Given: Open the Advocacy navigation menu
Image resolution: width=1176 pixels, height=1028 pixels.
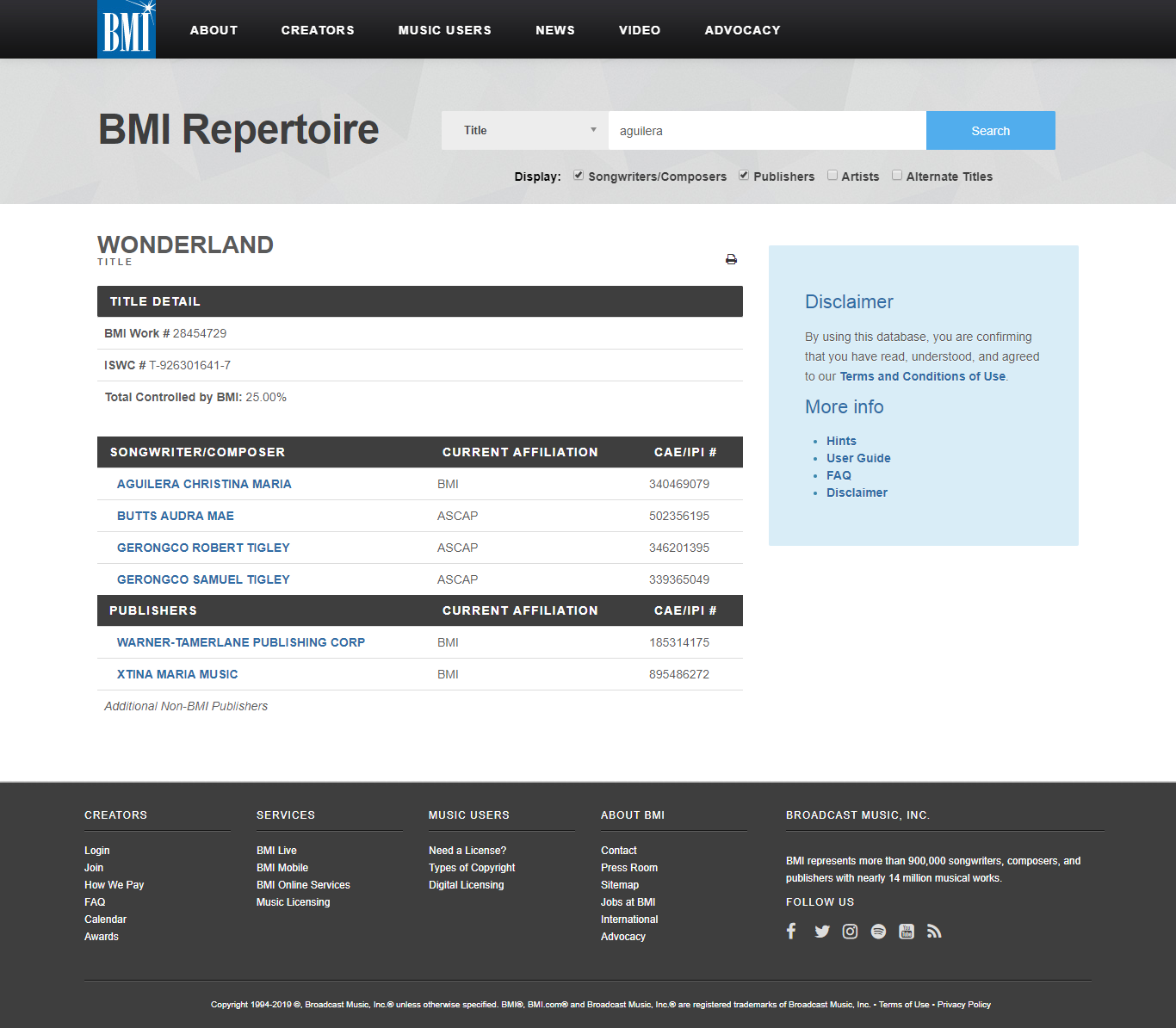Looking at the screenshot, I should click(x=742, y=30).
